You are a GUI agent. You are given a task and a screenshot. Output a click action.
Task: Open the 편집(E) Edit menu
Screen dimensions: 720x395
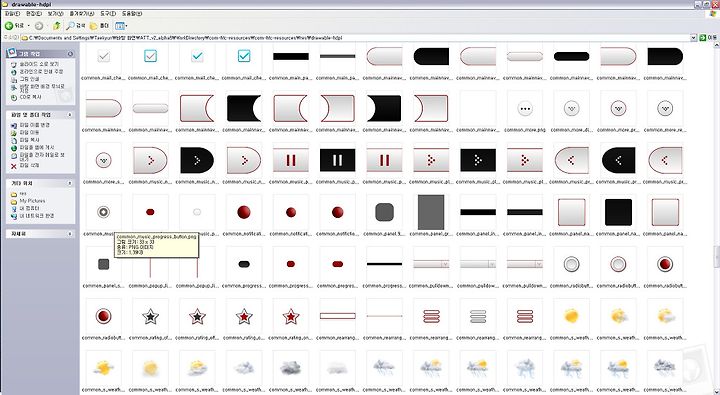coord(34,13)
